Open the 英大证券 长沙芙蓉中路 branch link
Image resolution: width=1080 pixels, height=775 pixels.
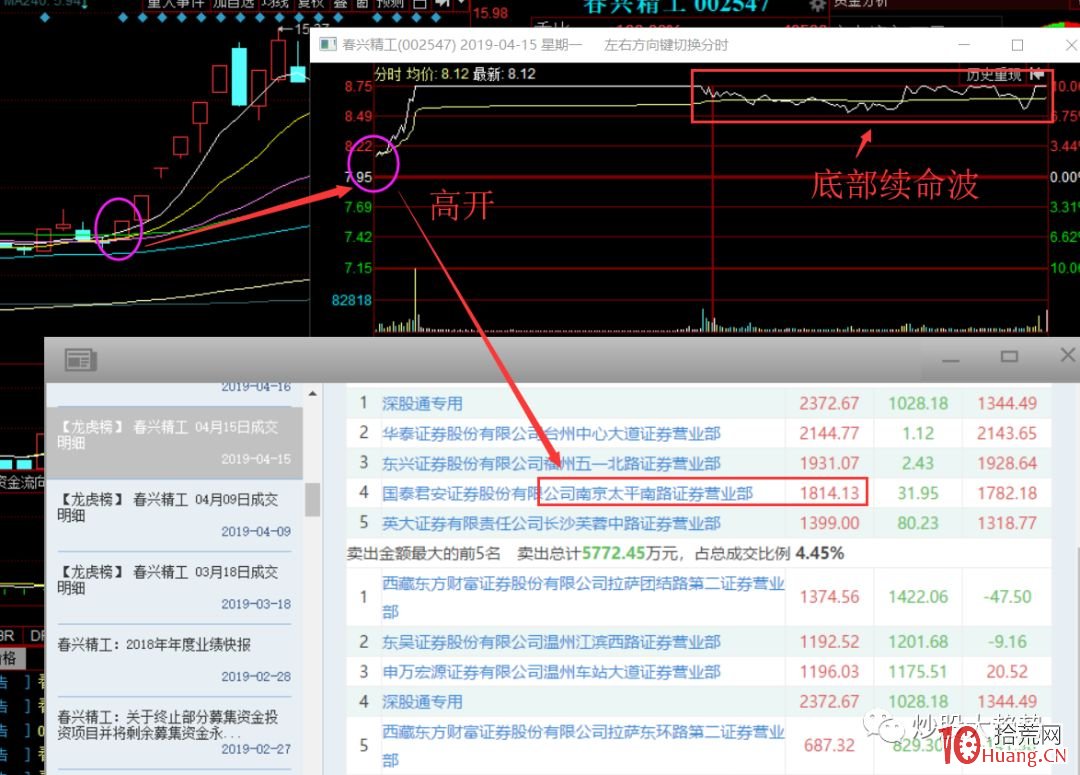pos(551,524)
